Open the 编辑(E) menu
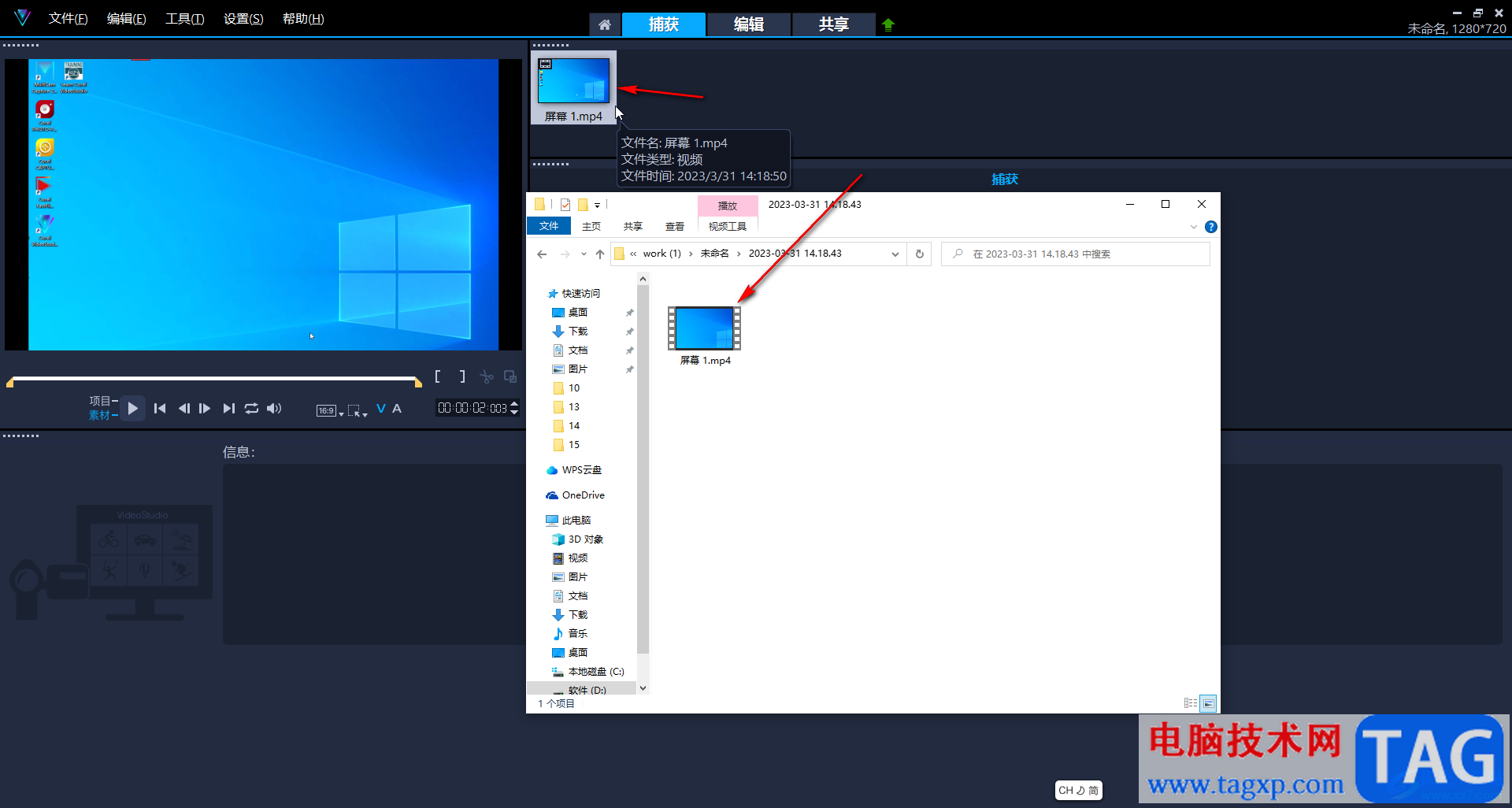Image resolution: width=1512 pixels, height=808 pixels. click(126, 19)
